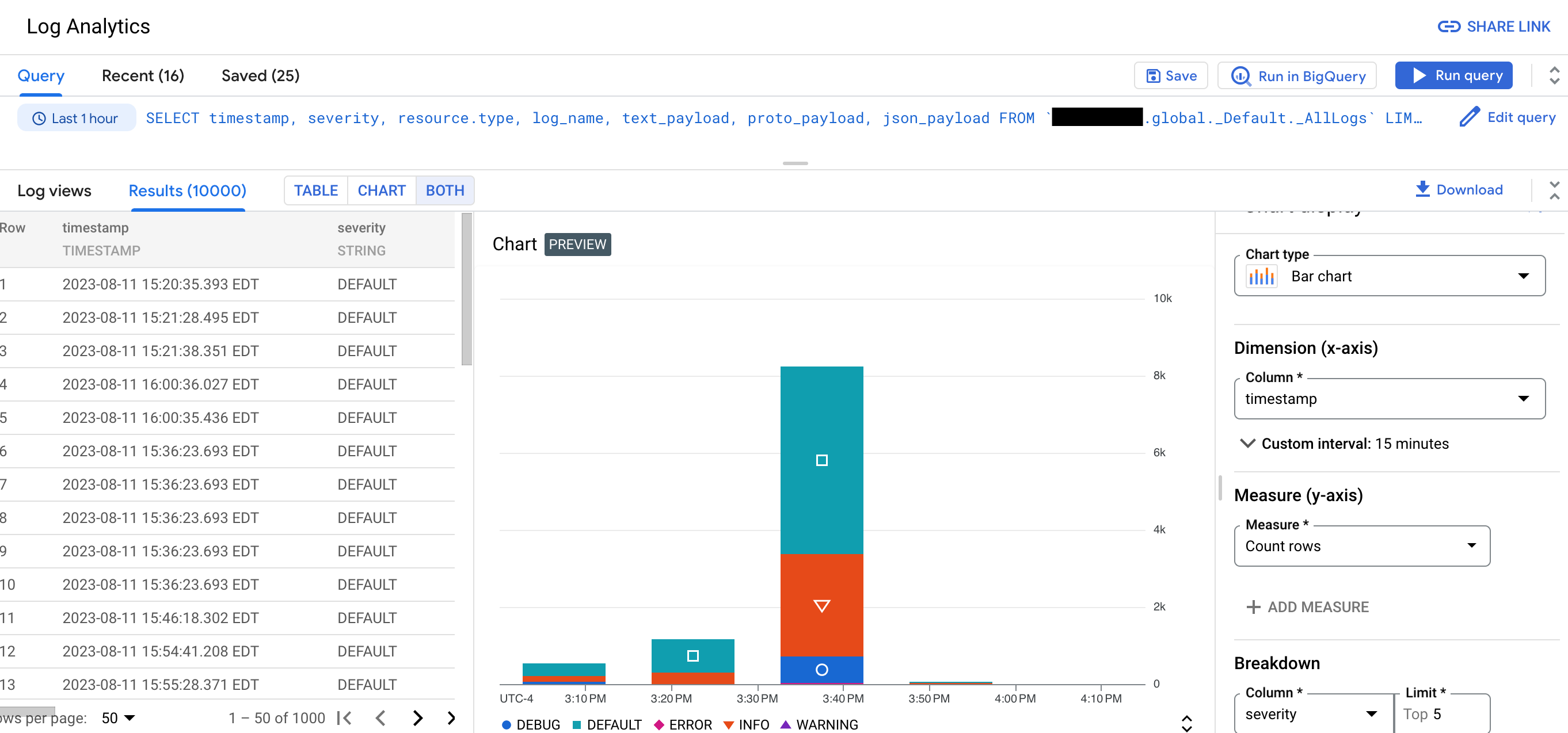Screen dimensions: 1568x733
Task: Switch to the Log views tab
Action: (x=55, y=189)
